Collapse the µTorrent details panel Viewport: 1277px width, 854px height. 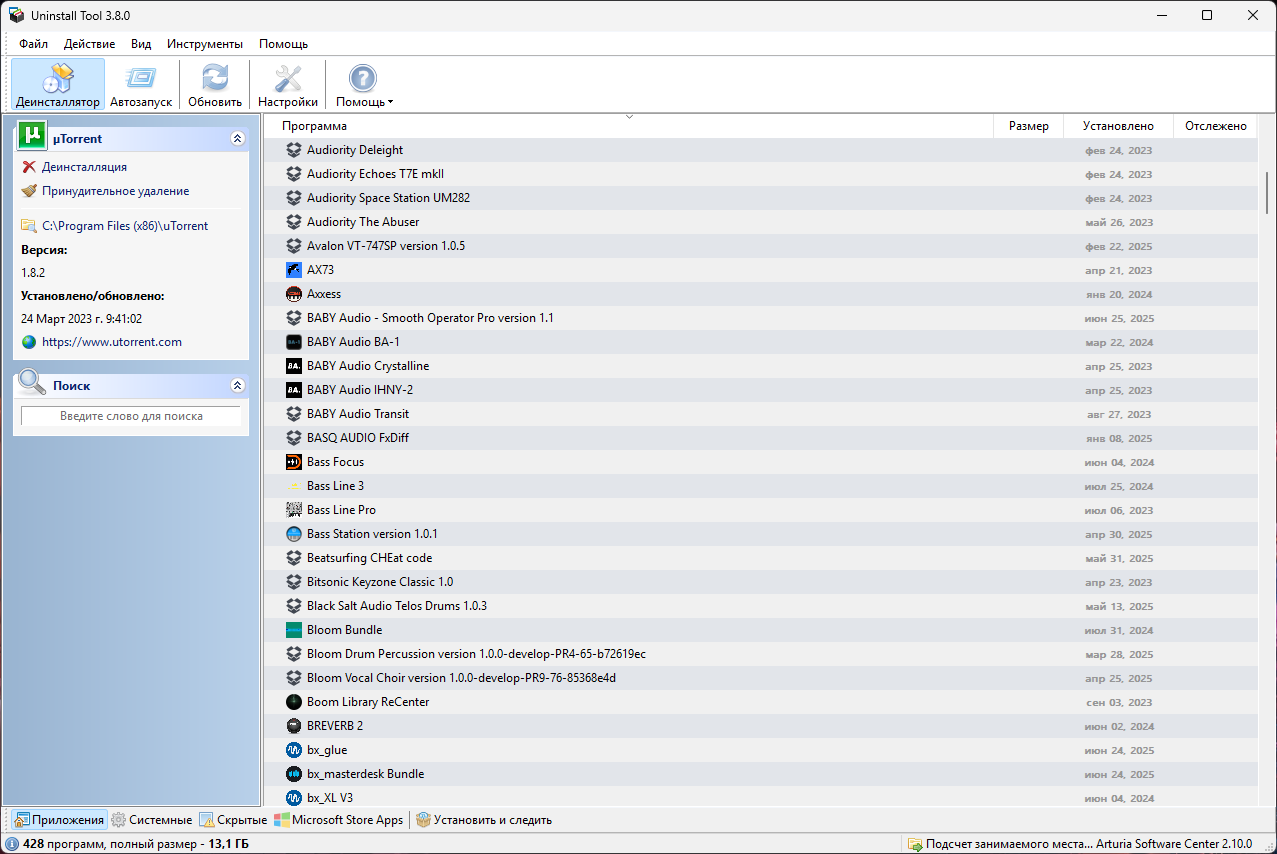click(x=237, y=139)
